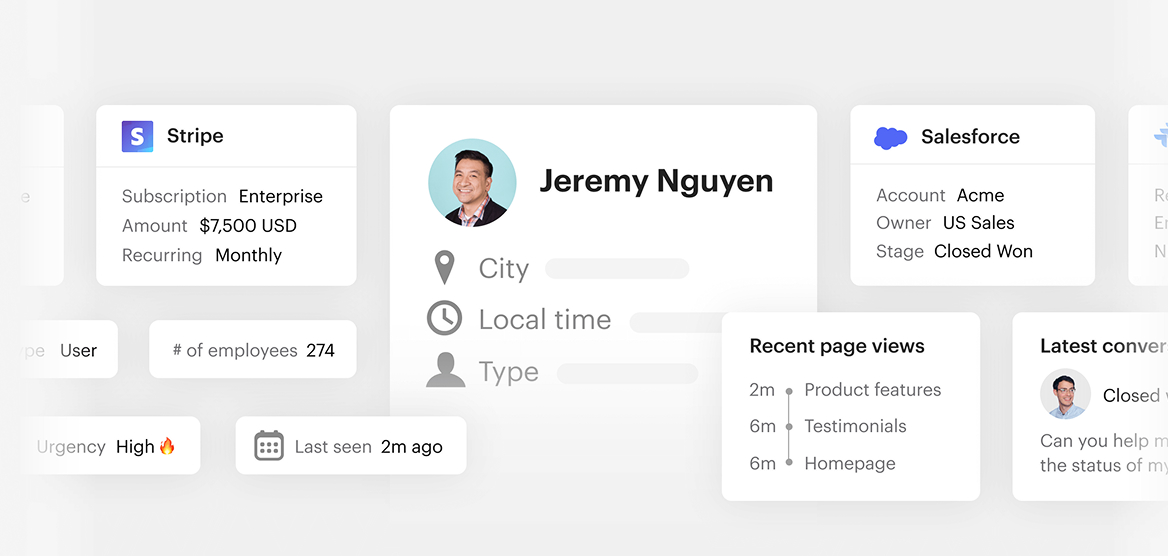Click the Last seen calendar icon
The width and height of the screenshot is (1168, 556).
coord(269,446)
